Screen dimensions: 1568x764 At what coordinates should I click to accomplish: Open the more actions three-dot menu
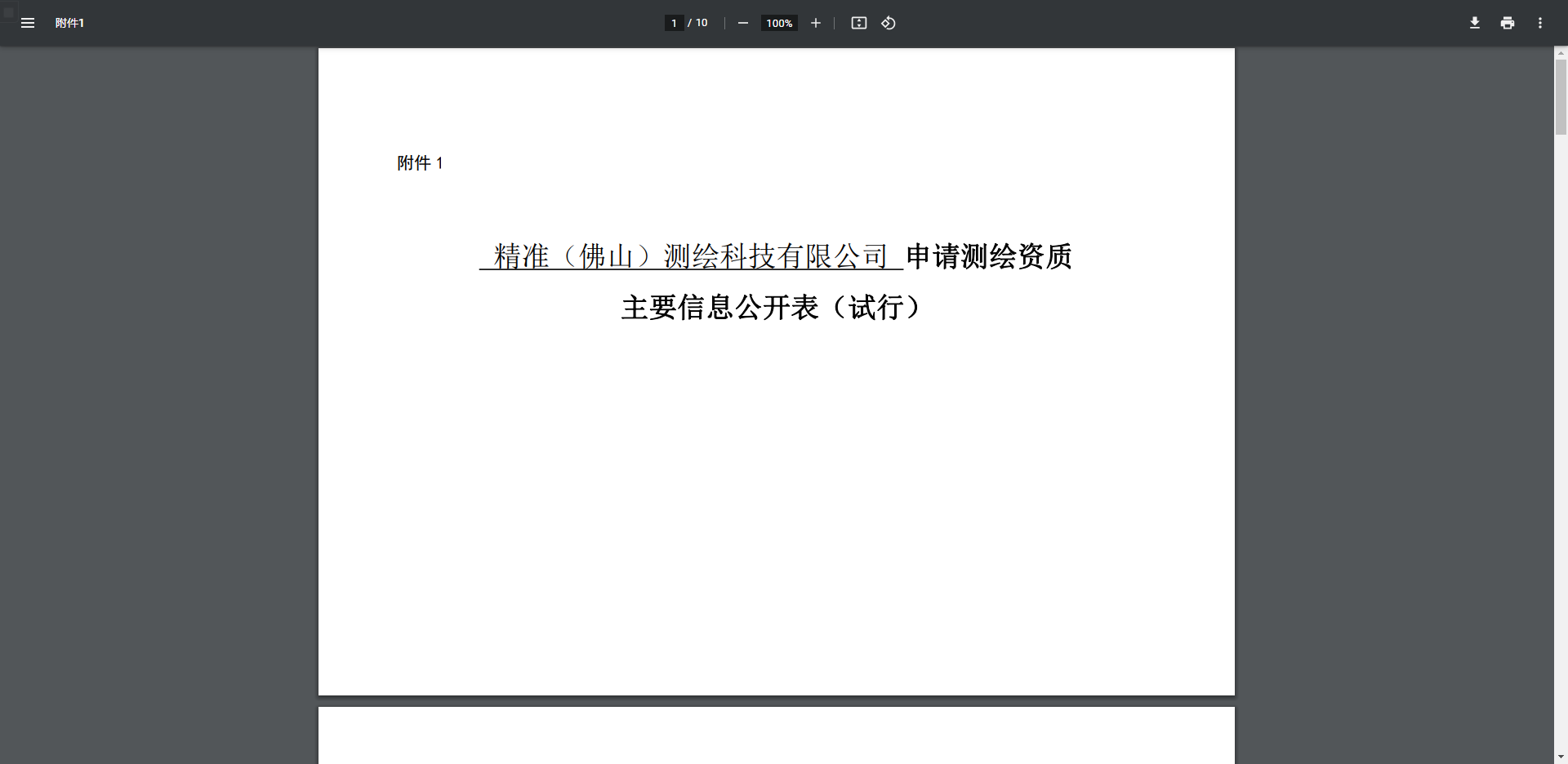[x=1540, y=23]
